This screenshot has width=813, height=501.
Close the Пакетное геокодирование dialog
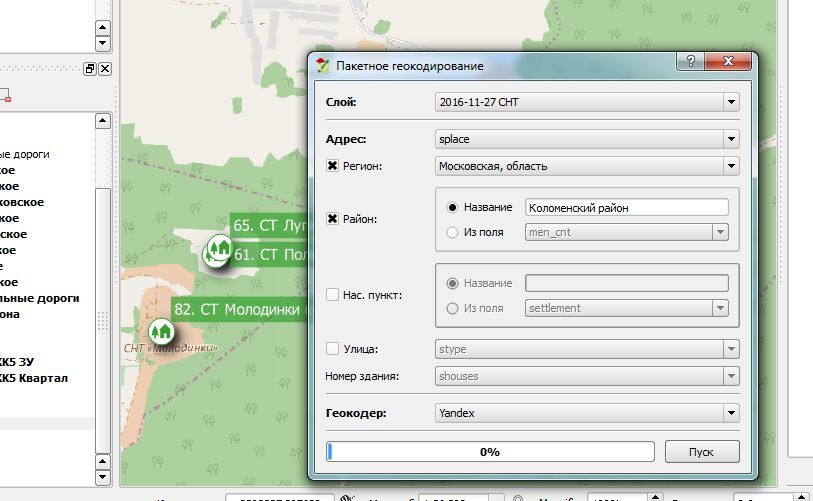tap(728, 61)
